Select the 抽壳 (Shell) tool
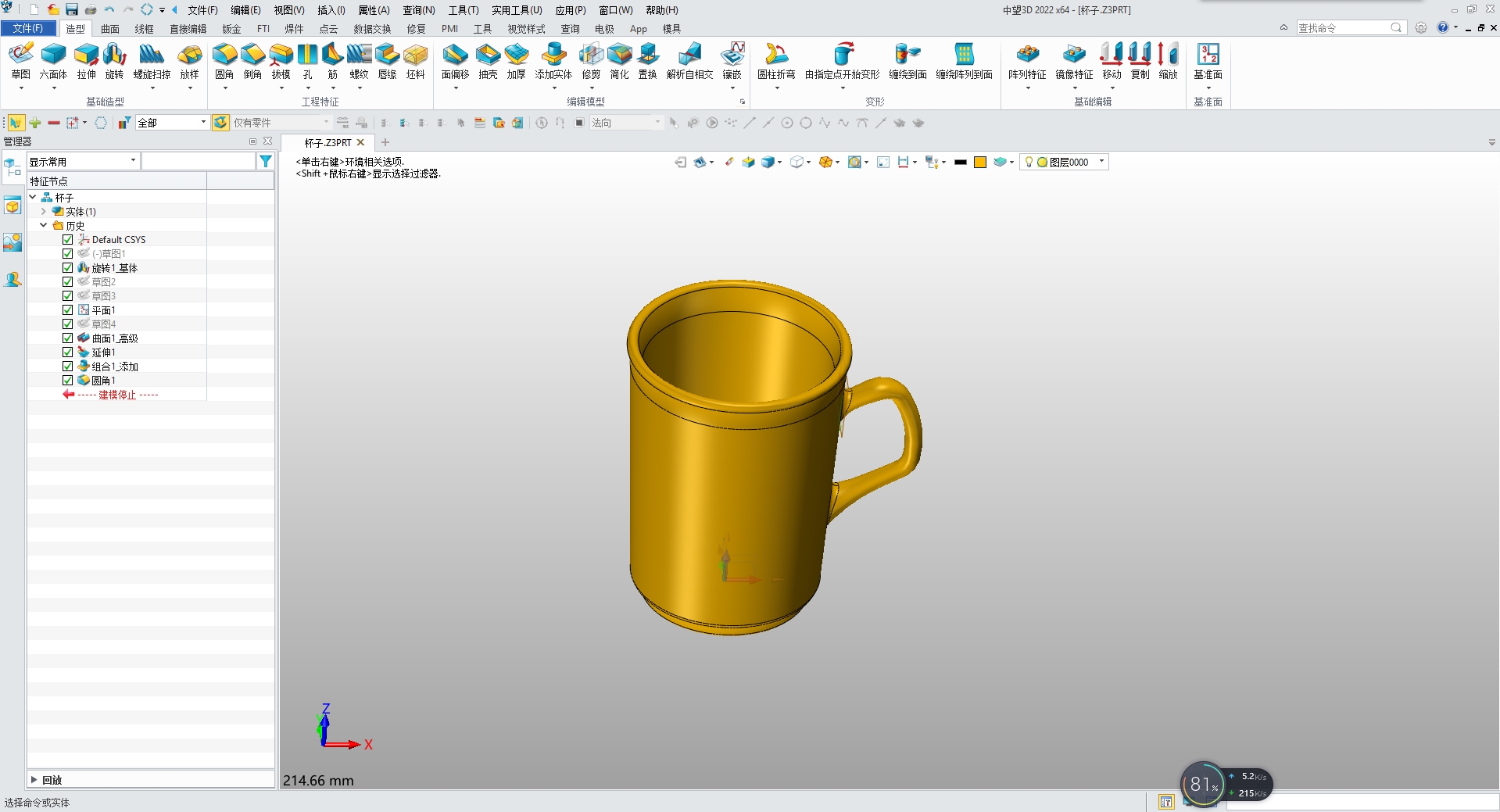 (x=488, y=63)
